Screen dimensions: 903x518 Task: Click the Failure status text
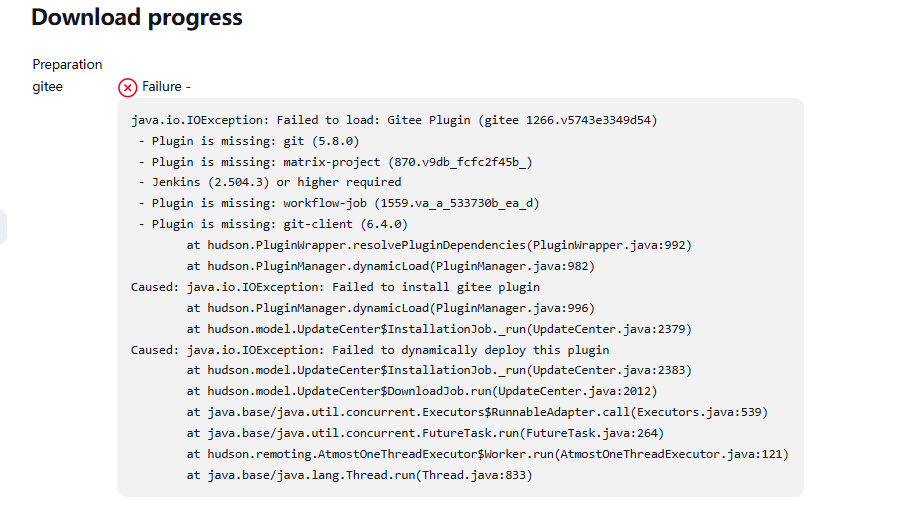166,87
